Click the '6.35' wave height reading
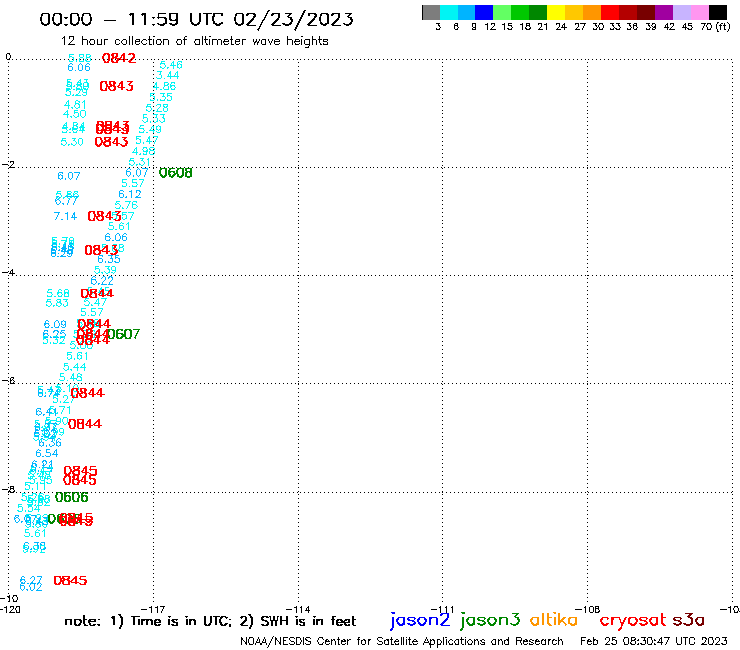Image resolution: width=740 pixels, height=650 pixels. [109, 259]
